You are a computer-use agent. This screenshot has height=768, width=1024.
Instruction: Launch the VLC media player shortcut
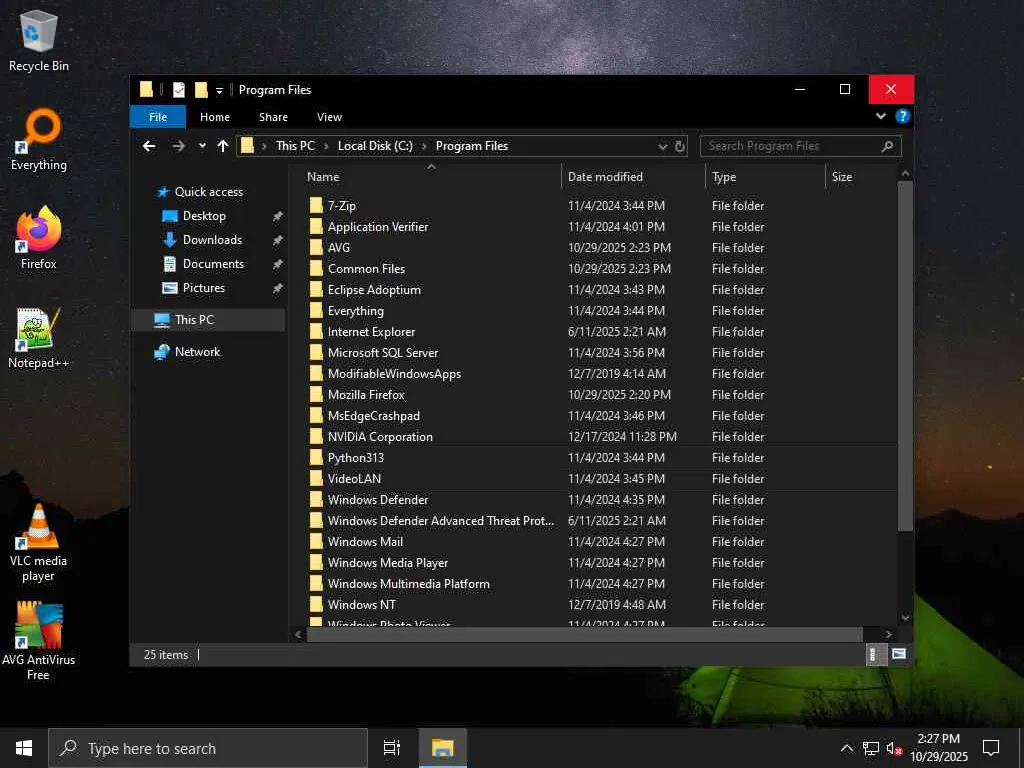coord(39,542)
